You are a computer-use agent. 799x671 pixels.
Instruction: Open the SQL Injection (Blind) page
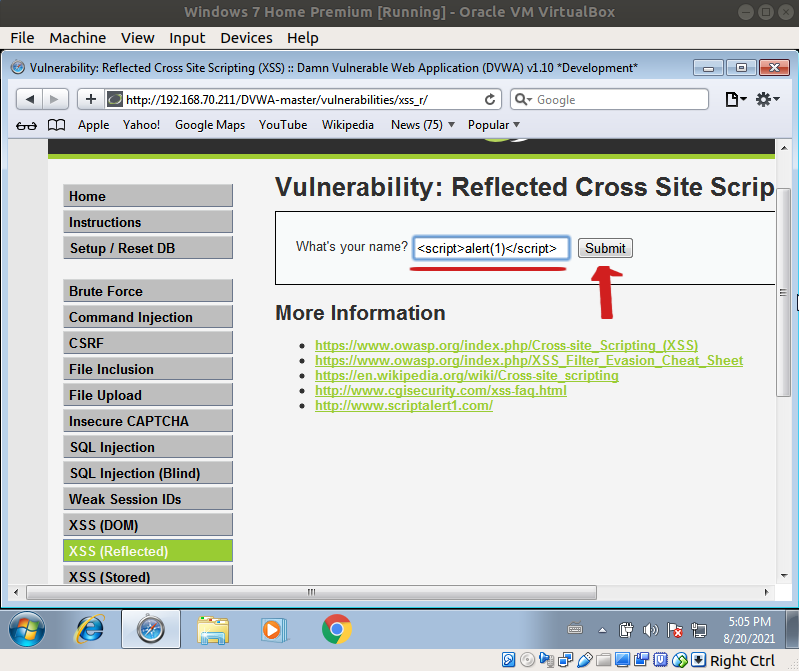(148, 473)
